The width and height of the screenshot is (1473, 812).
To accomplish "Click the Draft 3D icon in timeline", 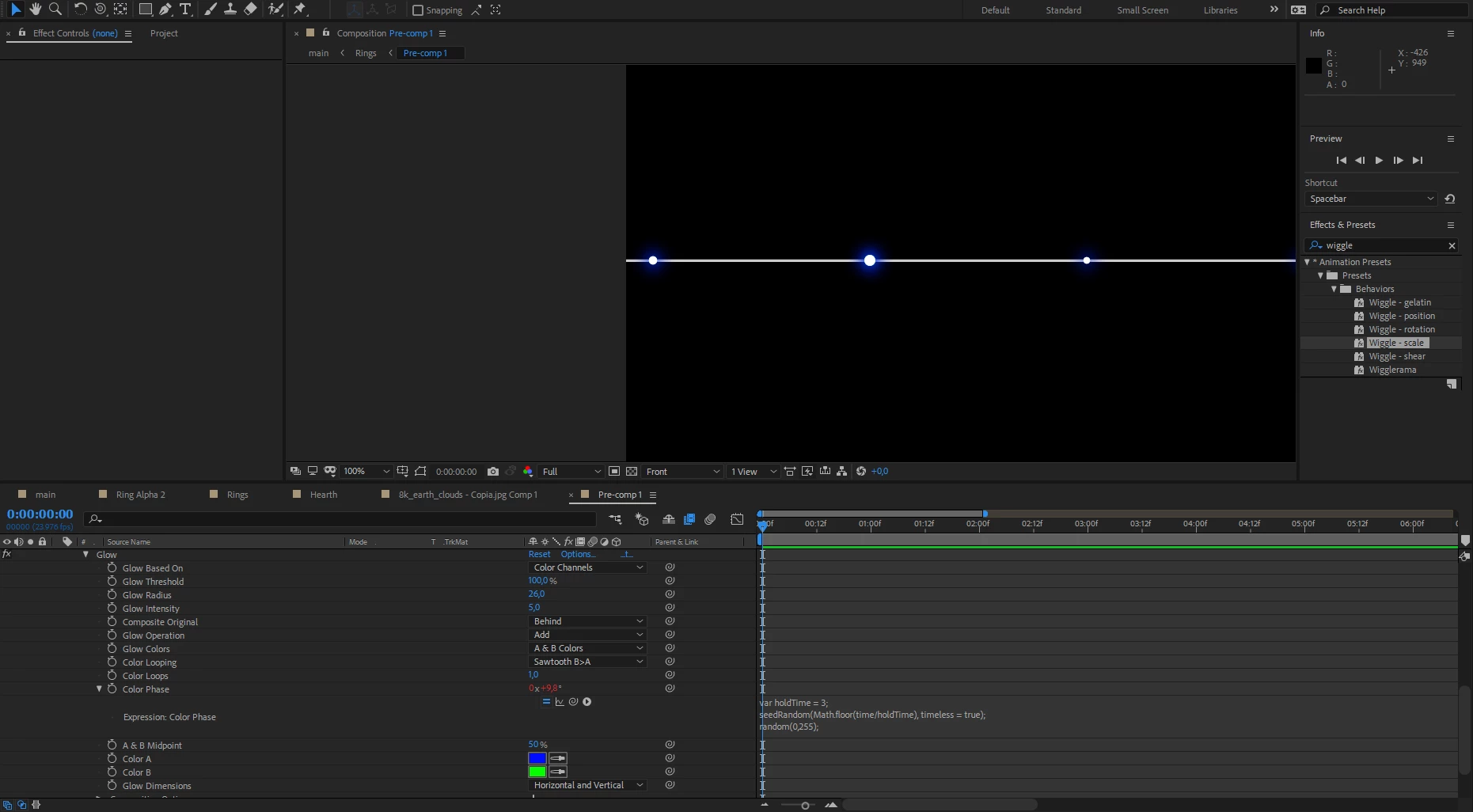I will pos(642,519).
